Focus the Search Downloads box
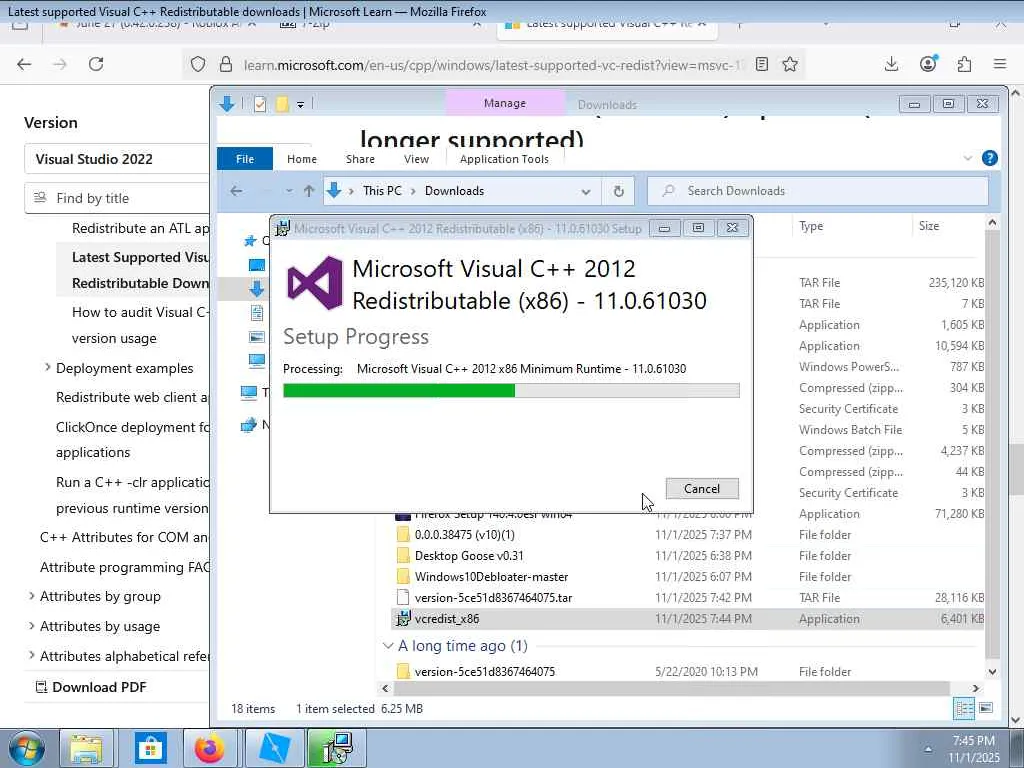 coord(818,191)
